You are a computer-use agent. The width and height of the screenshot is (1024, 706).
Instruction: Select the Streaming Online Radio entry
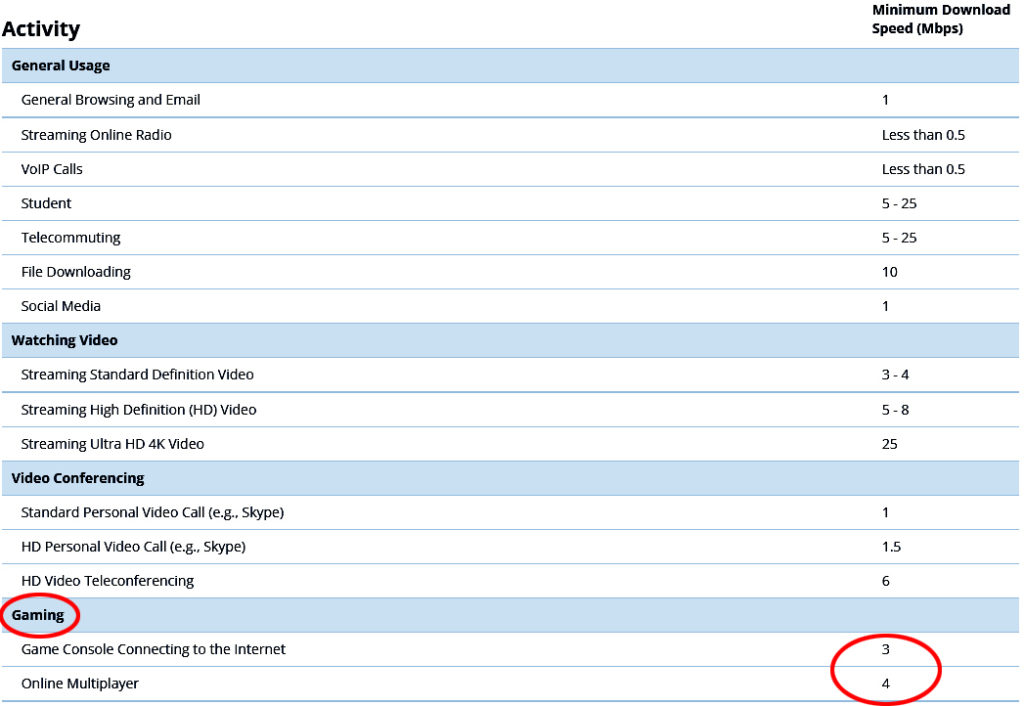click(96, 135)
